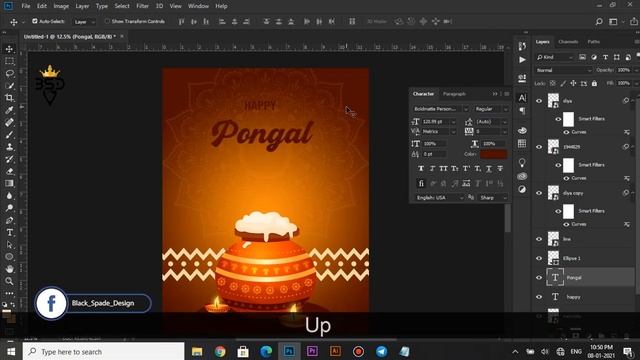Apply All Caps in Character panel
Viewport: 640px width, 360px height.
click(x=443, y=168)
